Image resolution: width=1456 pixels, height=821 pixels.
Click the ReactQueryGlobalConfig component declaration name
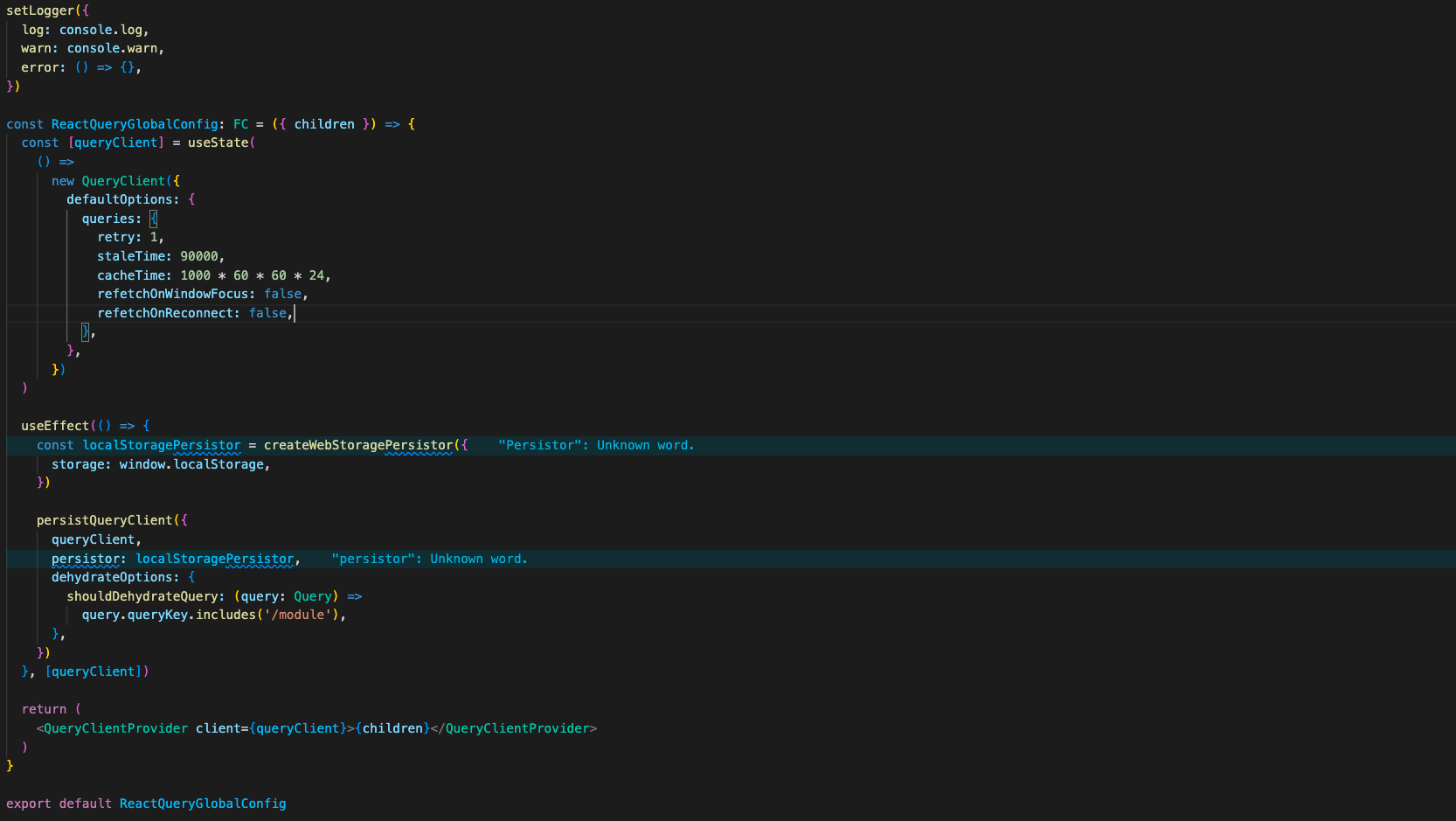[x=134, y=124]
